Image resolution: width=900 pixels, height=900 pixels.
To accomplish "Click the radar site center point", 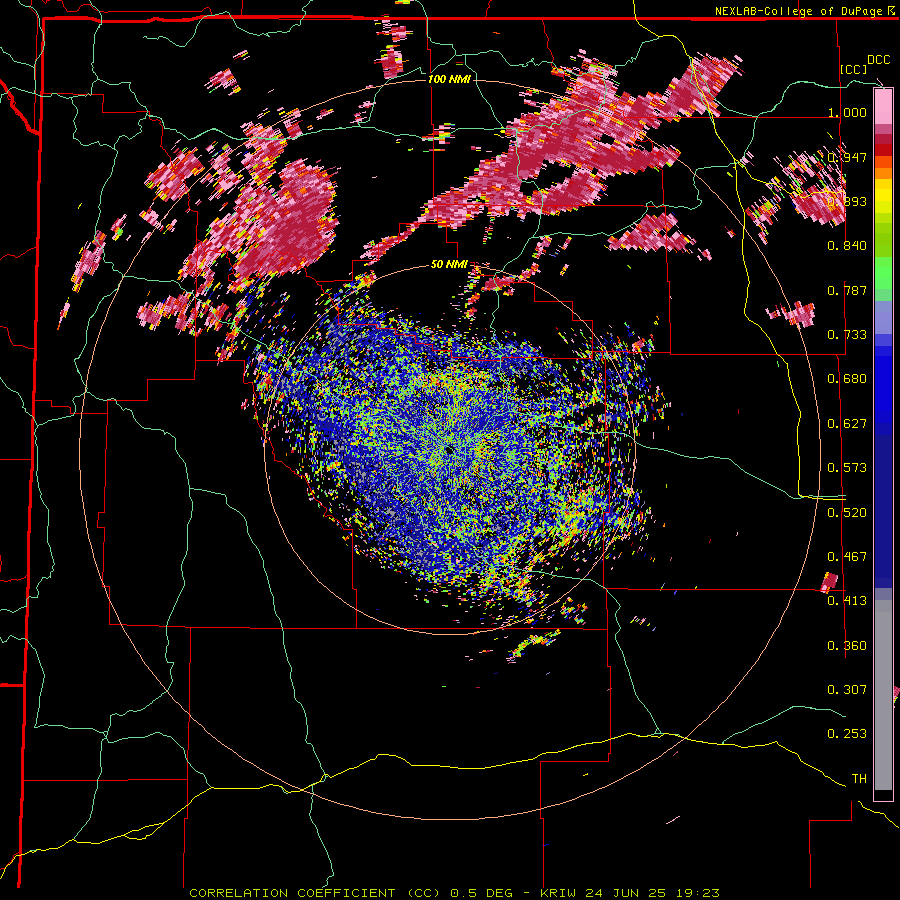I will point(449,450).
